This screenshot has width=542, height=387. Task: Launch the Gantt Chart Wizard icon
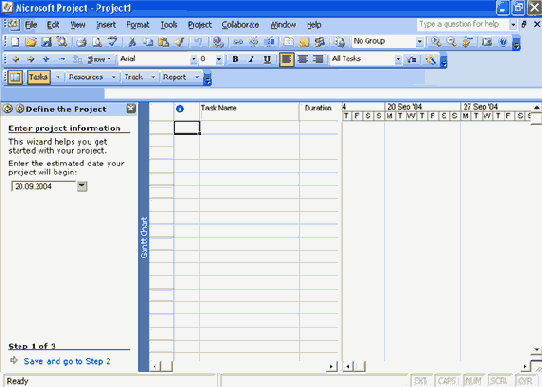tap(430, 60)
